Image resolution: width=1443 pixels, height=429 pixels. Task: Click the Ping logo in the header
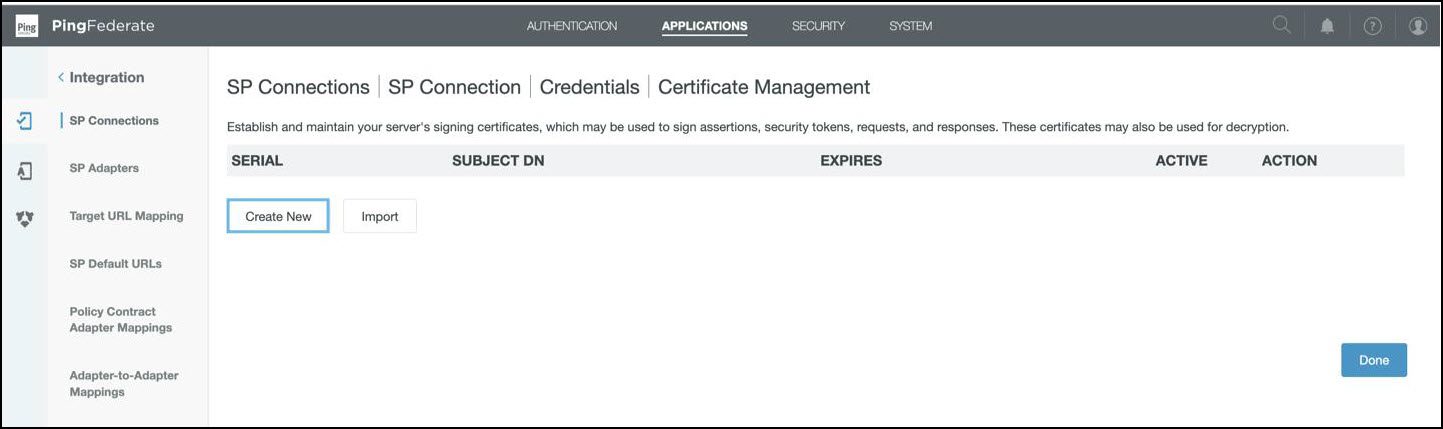click(x=27, y=26)
